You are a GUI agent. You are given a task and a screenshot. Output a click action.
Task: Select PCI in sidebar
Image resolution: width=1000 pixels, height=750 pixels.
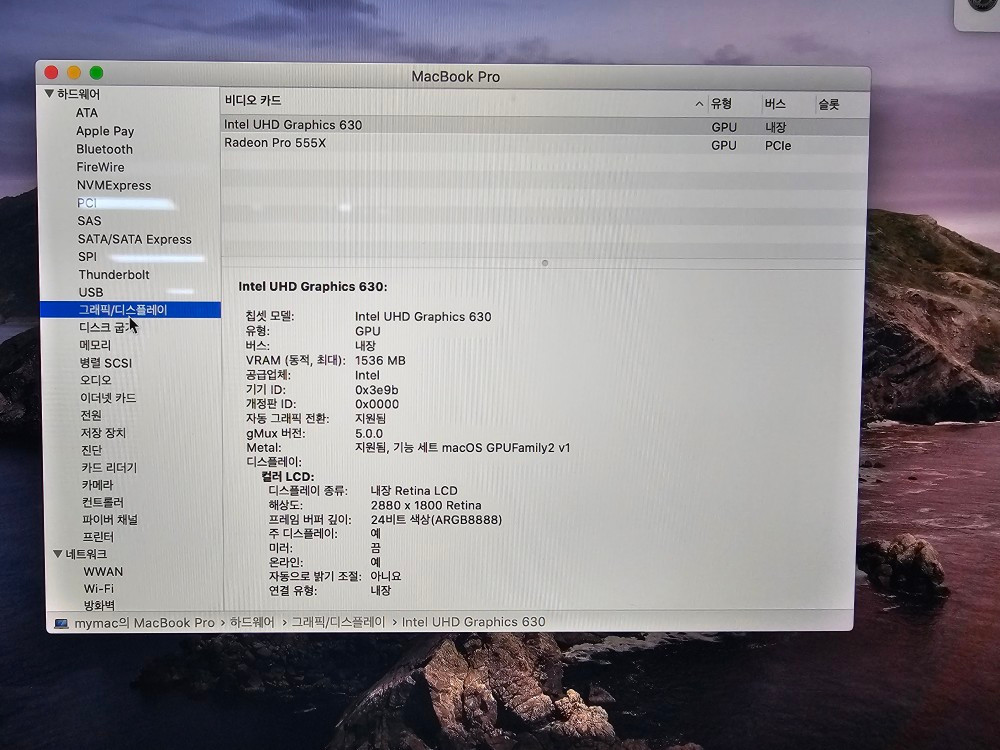click(87, 203)
